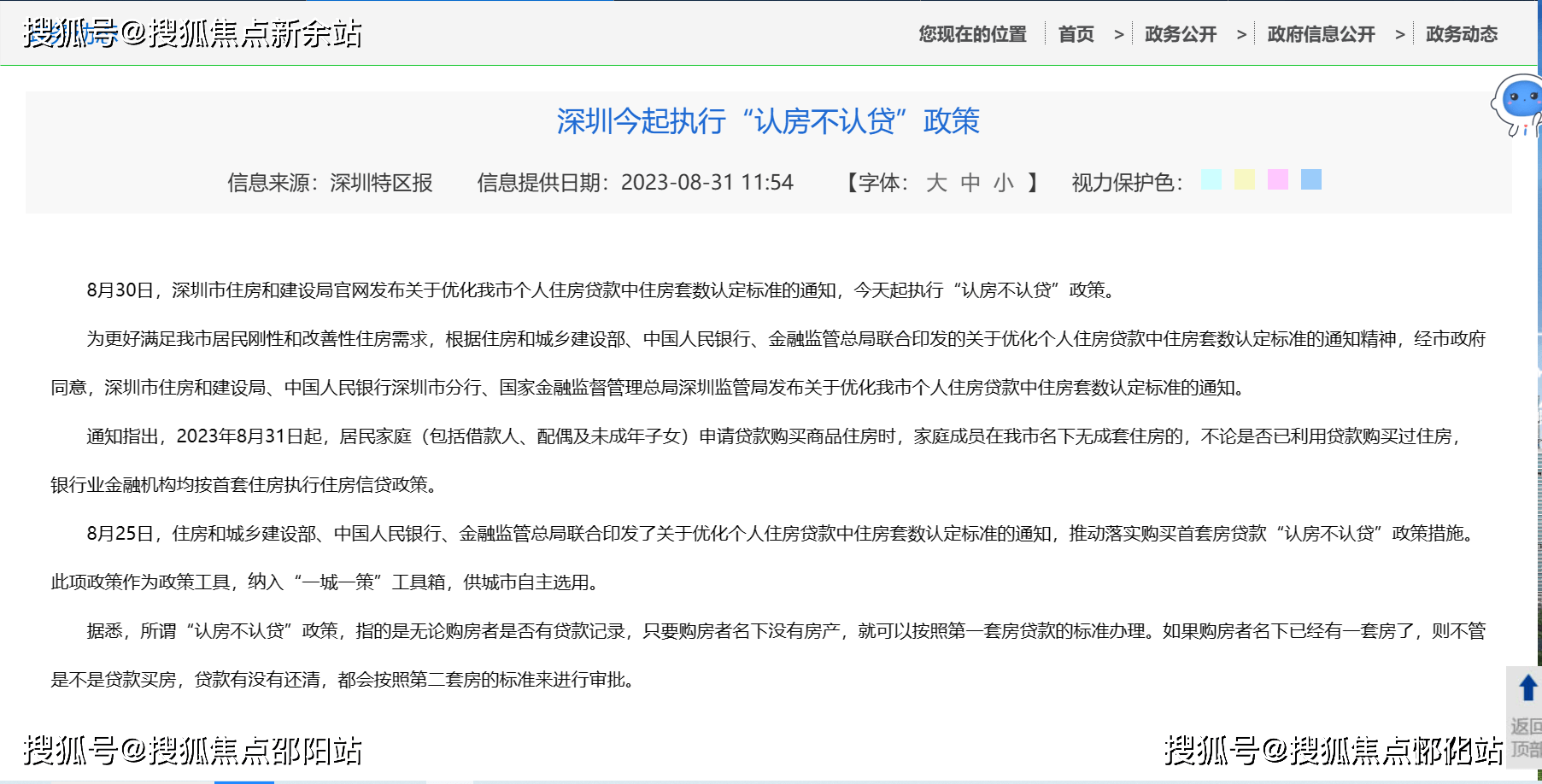Open the 政务动态 breadcrumb link
This screenshot has width=1542, height=784.
(1461, 34)
